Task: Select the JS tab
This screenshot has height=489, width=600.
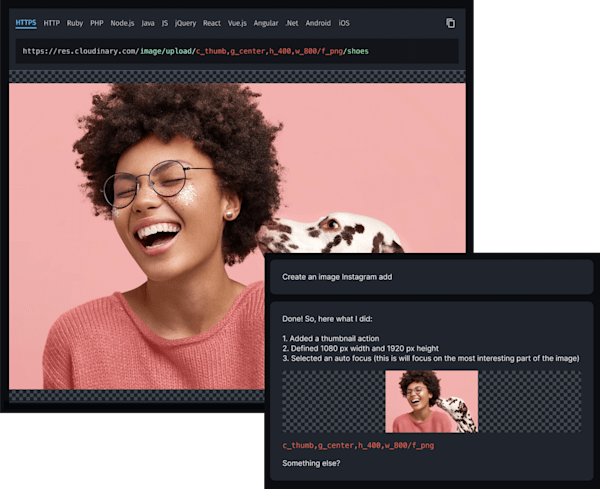Action: pyautogui.click(x=165, y=22)
